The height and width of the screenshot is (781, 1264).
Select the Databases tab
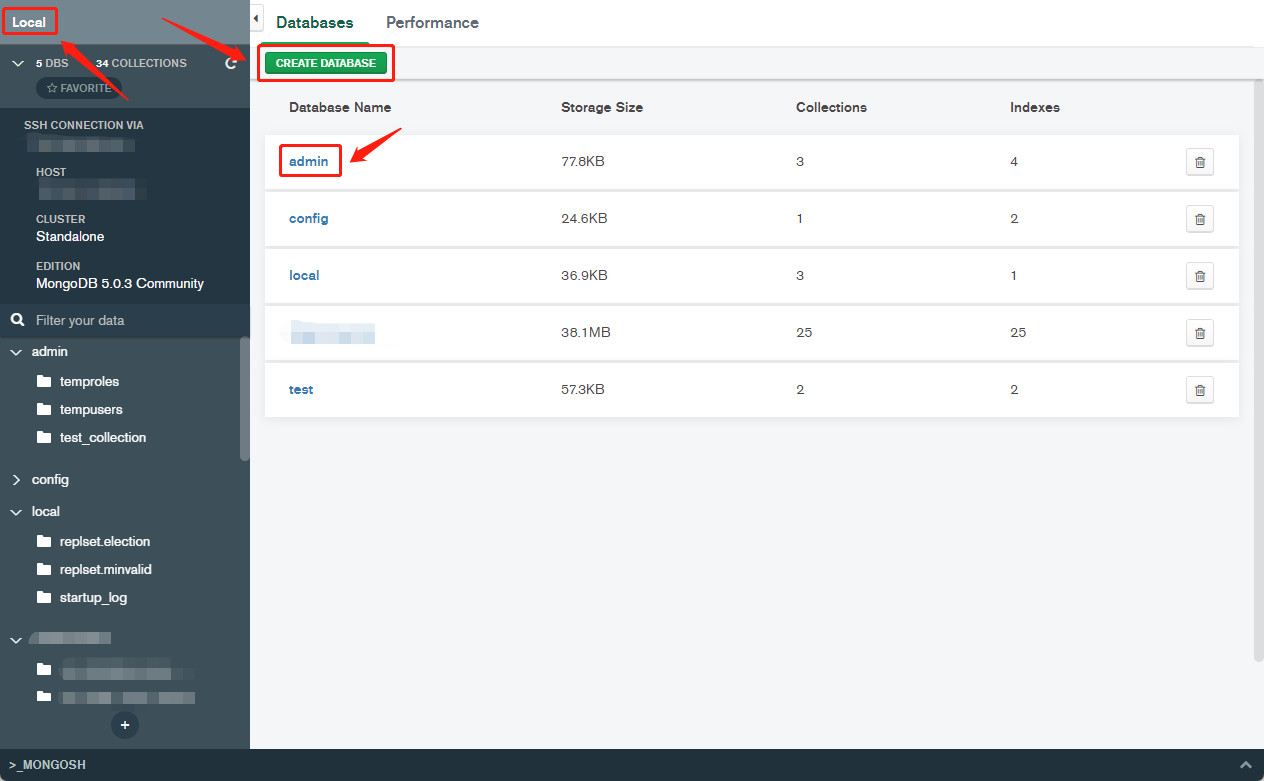click(x=314, y=22)
